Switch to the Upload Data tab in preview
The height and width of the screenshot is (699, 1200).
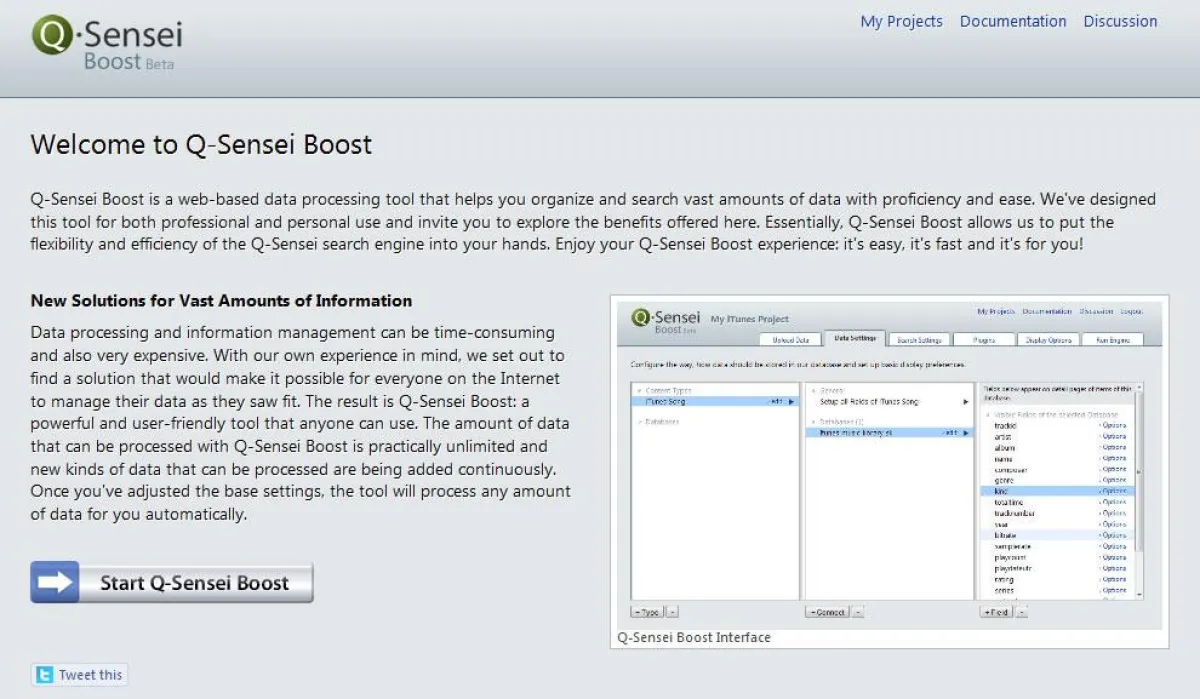(790, 340)
